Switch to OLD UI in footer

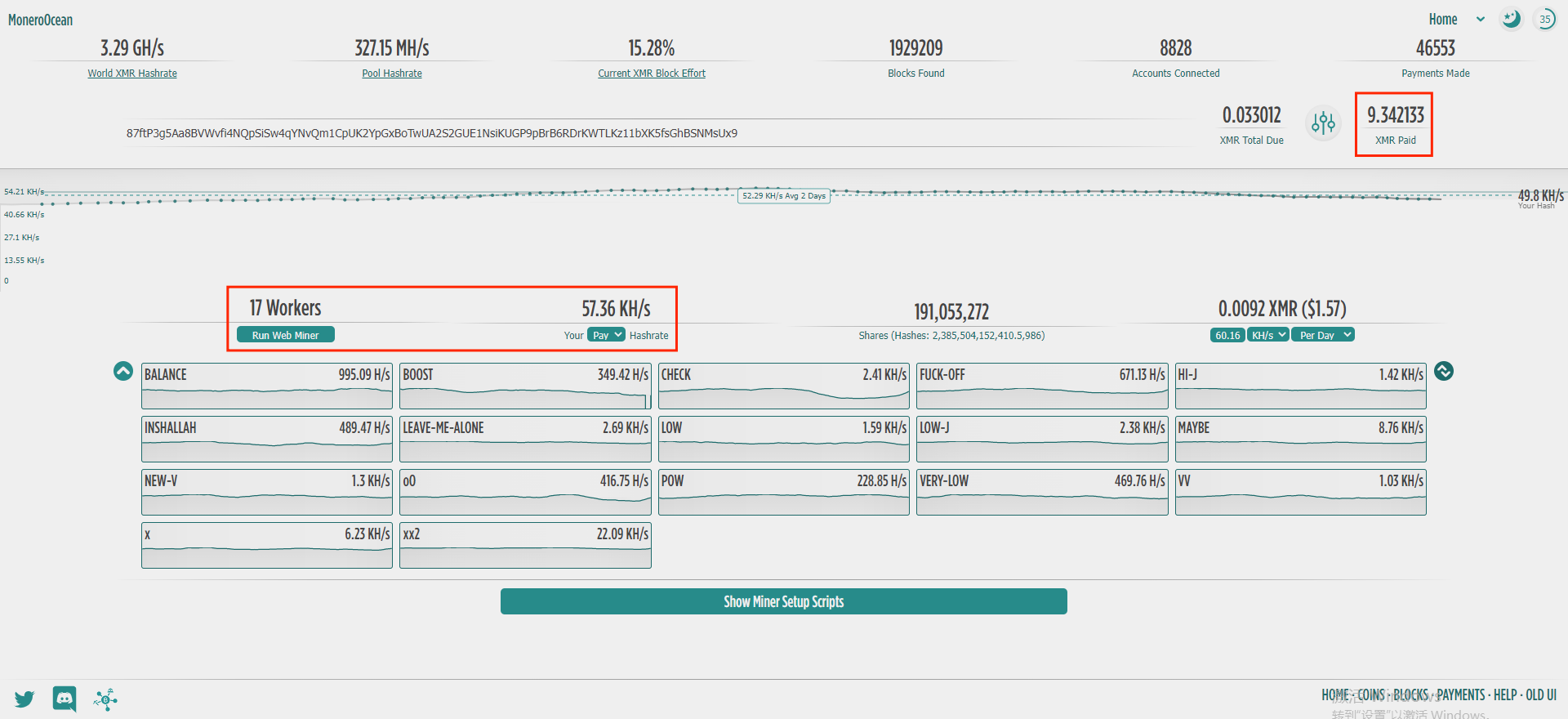pos(1541,695)
